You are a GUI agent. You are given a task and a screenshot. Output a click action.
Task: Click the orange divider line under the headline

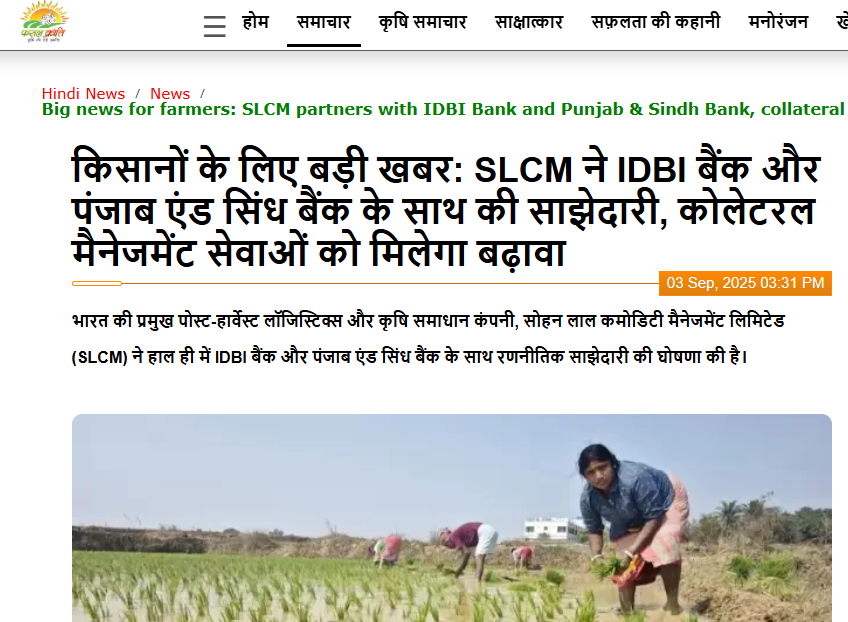point(365,283)
